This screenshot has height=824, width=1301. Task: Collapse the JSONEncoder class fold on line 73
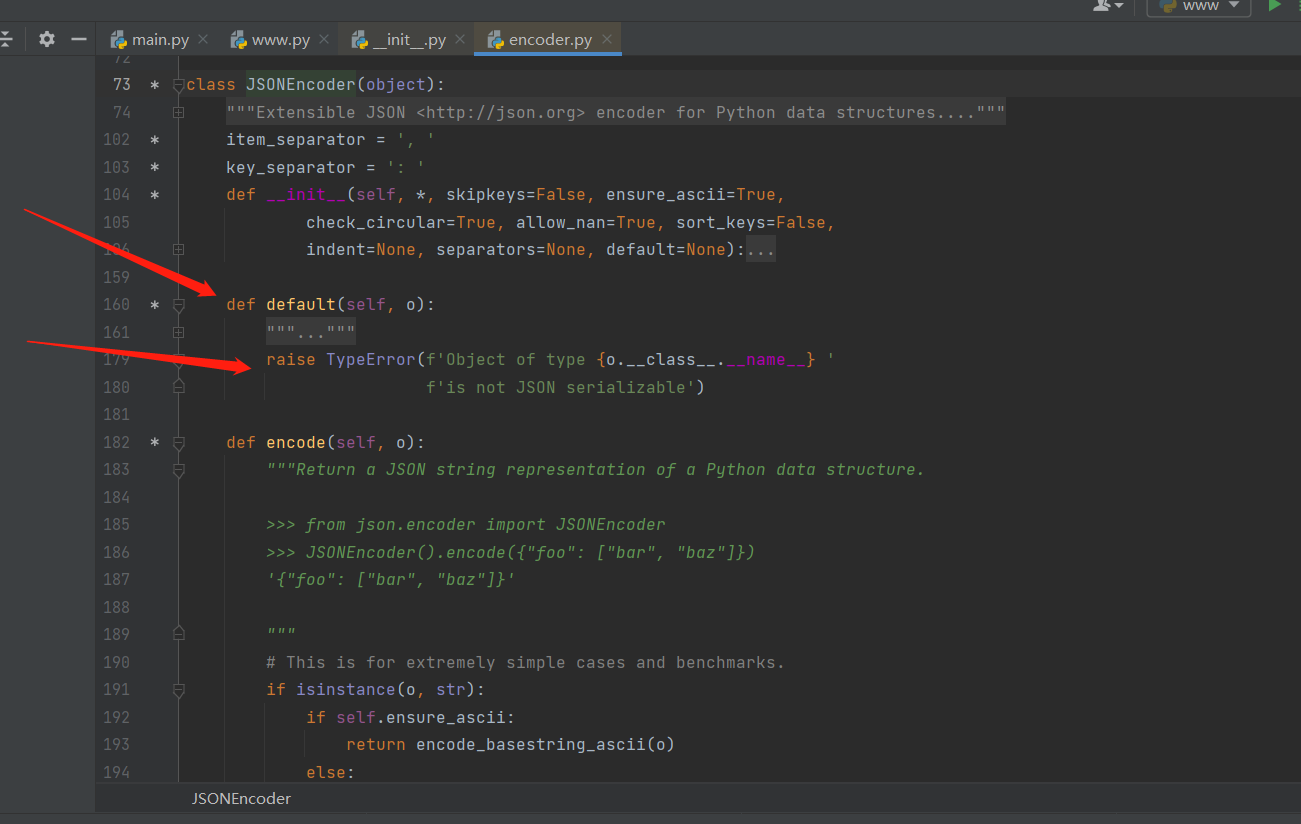[x=178, y=86]
